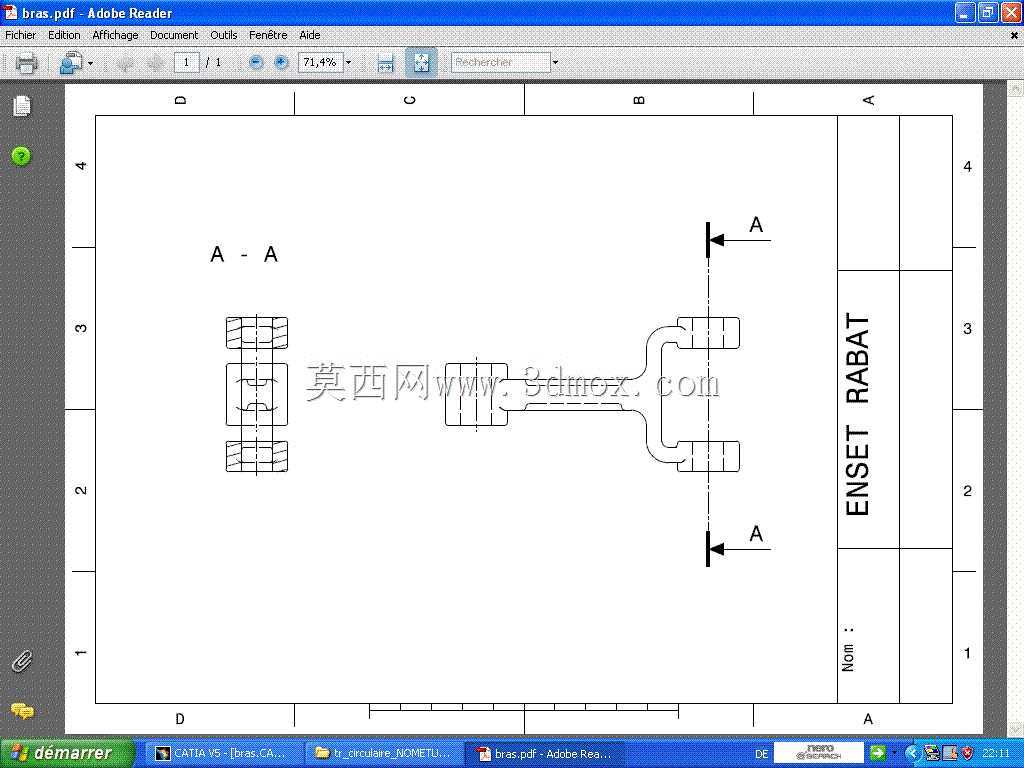Open the comments speech bubble panel
The width and height of the screenshot is (1024, 768).
click(x=22, y=711)
